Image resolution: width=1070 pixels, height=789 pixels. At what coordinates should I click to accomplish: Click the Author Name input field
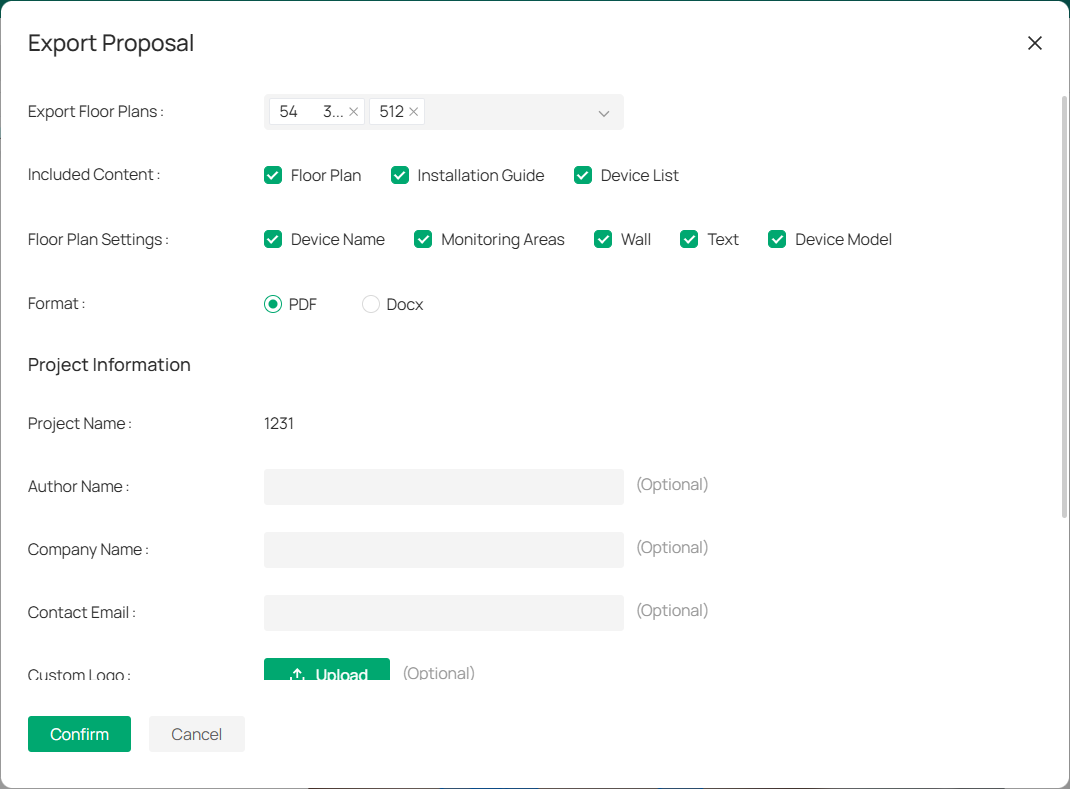[x=443, y=486]
